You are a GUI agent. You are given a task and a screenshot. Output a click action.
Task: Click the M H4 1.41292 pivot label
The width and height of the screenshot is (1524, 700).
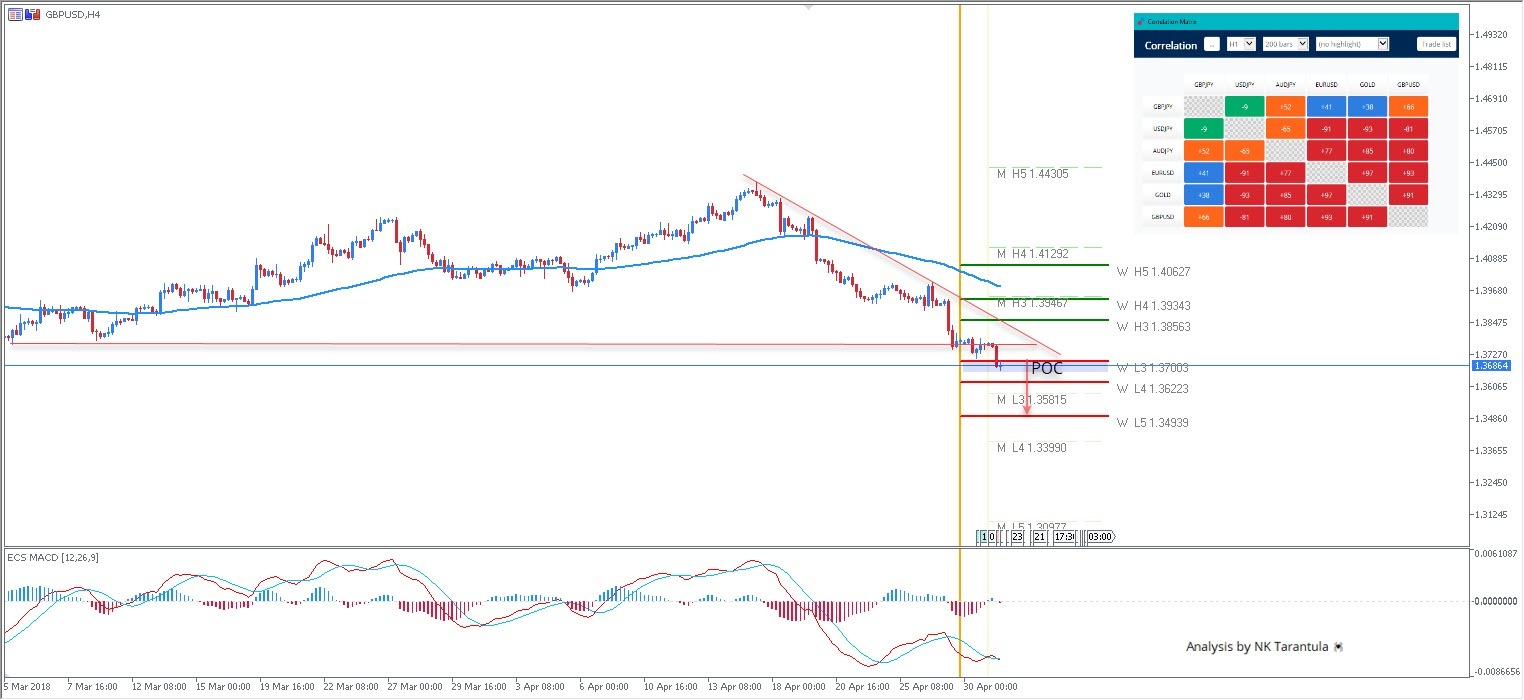coord(1032,254)
